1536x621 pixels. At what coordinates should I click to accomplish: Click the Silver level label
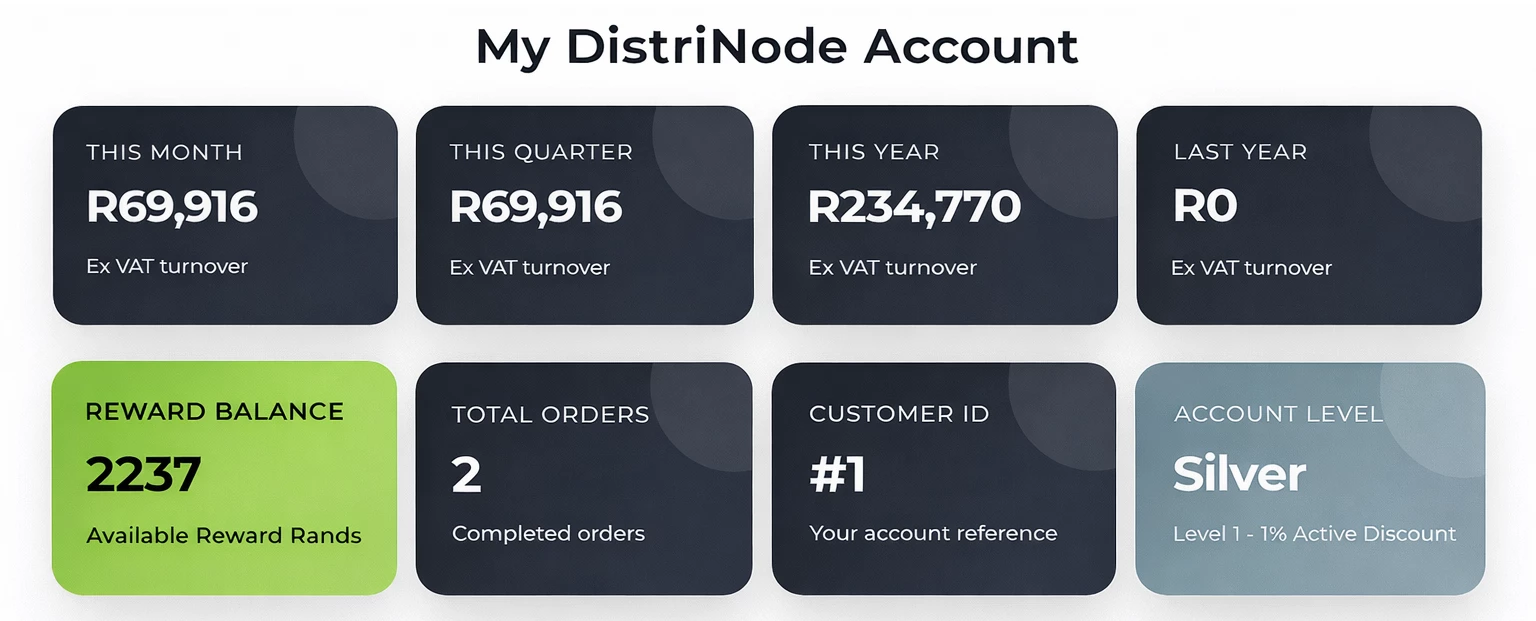[1239, 474]
